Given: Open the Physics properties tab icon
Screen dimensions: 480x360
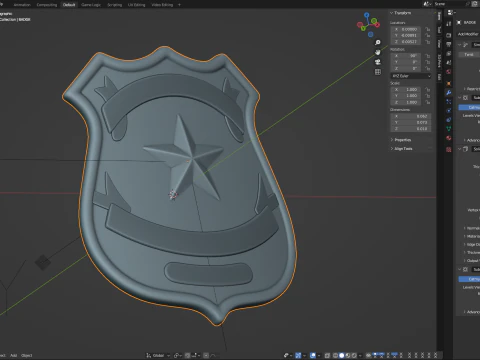Looking at the screenshot, I should [x=449, y=110].
